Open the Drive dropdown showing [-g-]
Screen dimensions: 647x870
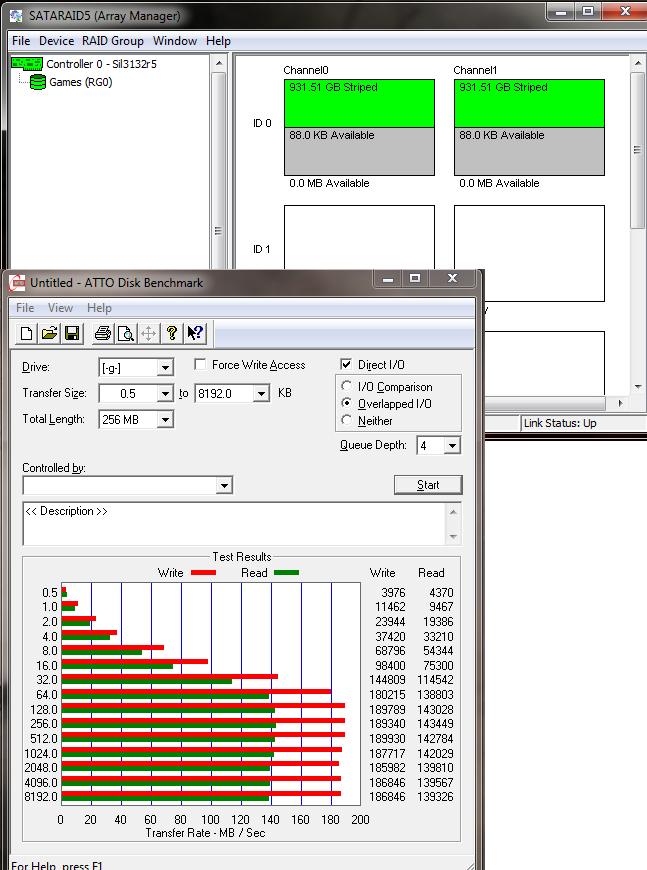click(x=165, y=367)
